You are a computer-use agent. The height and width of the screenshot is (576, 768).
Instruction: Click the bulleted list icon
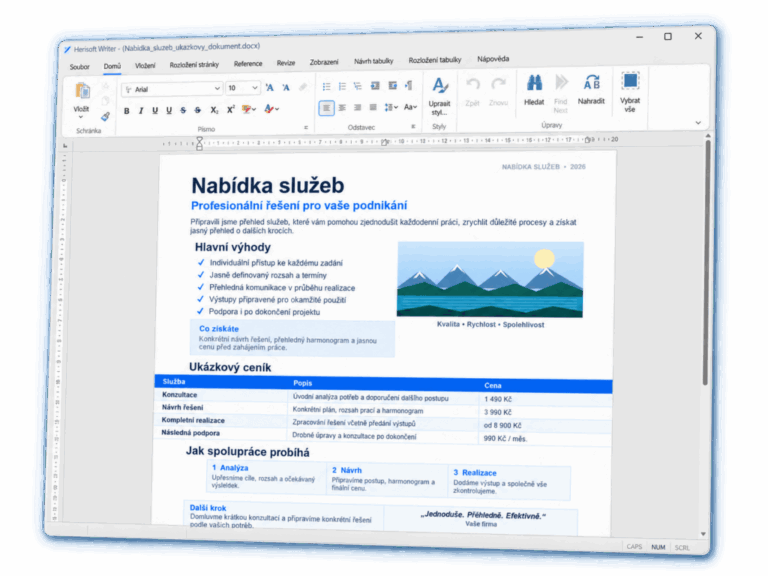326,87
